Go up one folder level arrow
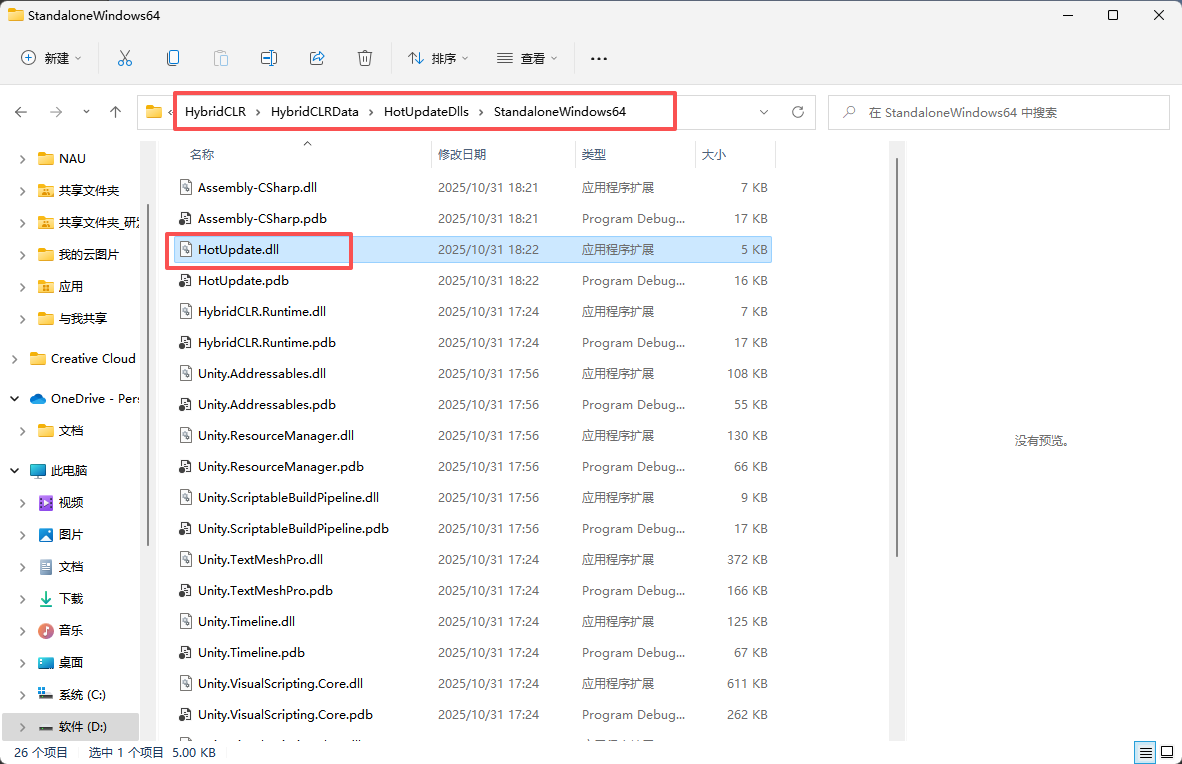Image resolution: width=1182 pixels, height=764 pixels. (x=115, y=112)
